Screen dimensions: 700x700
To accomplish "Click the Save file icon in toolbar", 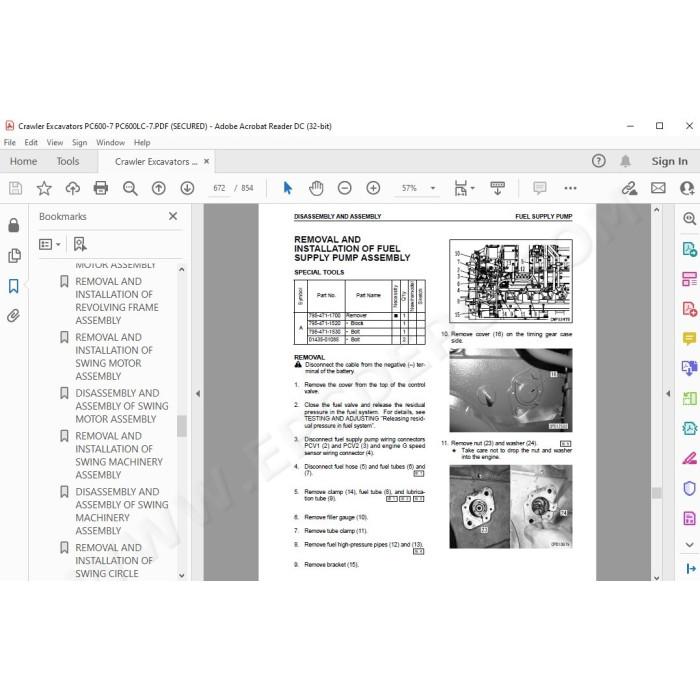I will point(15,188).
